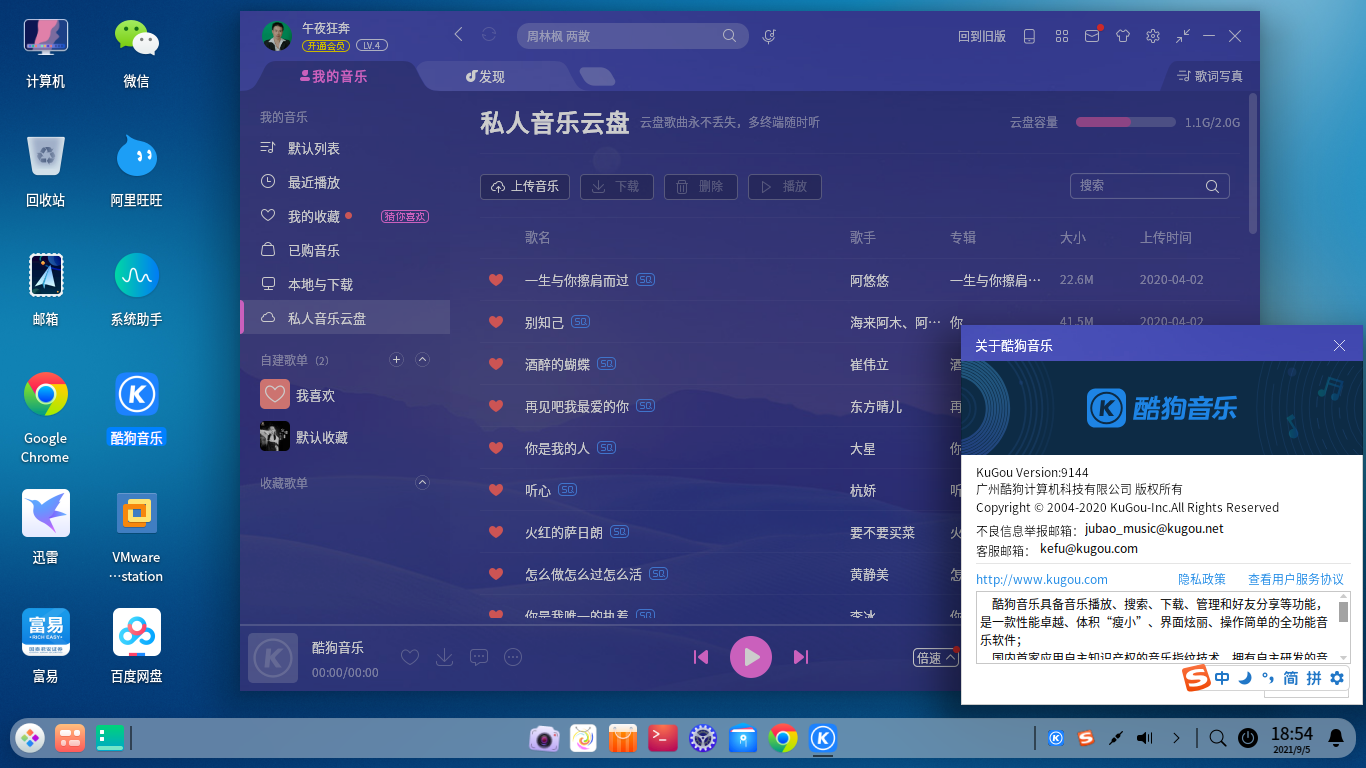Toggle the heart for 你是我的人

[496, 448]
